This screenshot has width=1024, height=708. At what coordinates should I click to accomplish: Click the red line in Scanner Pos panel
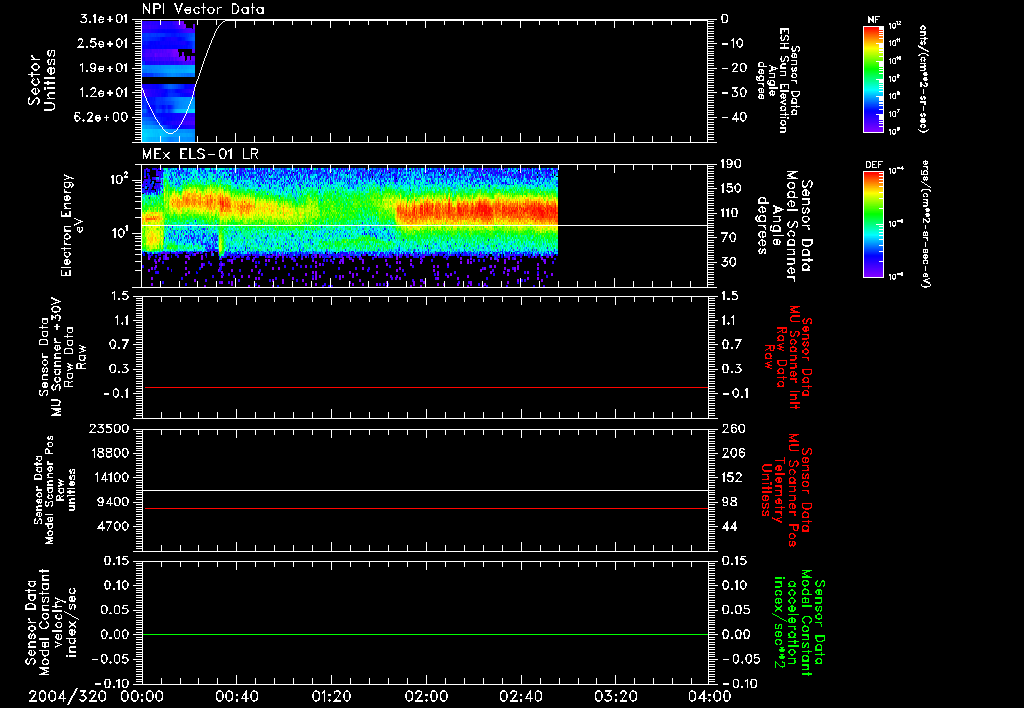click(x=424, y=508)
